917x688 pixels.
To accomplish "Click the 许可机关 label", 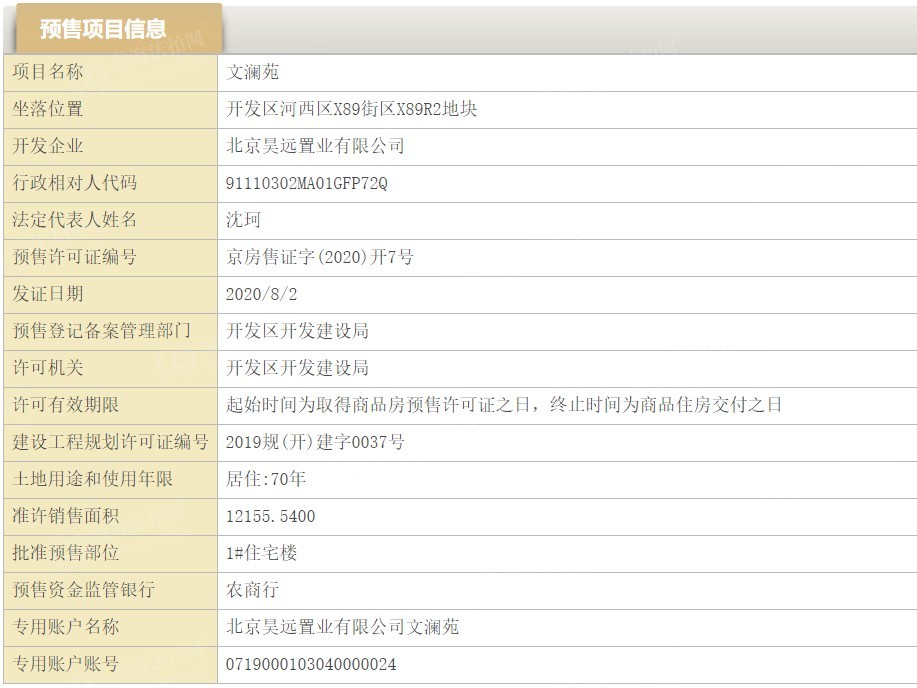I will [48, 368].
